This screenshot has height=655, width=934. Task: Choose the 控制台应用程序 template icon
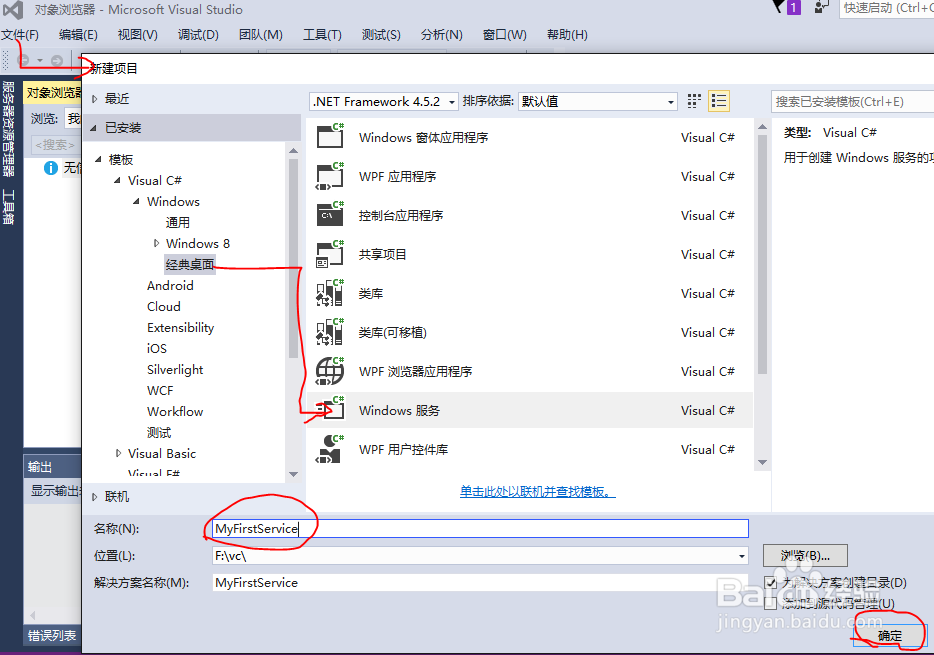[330, 215]
